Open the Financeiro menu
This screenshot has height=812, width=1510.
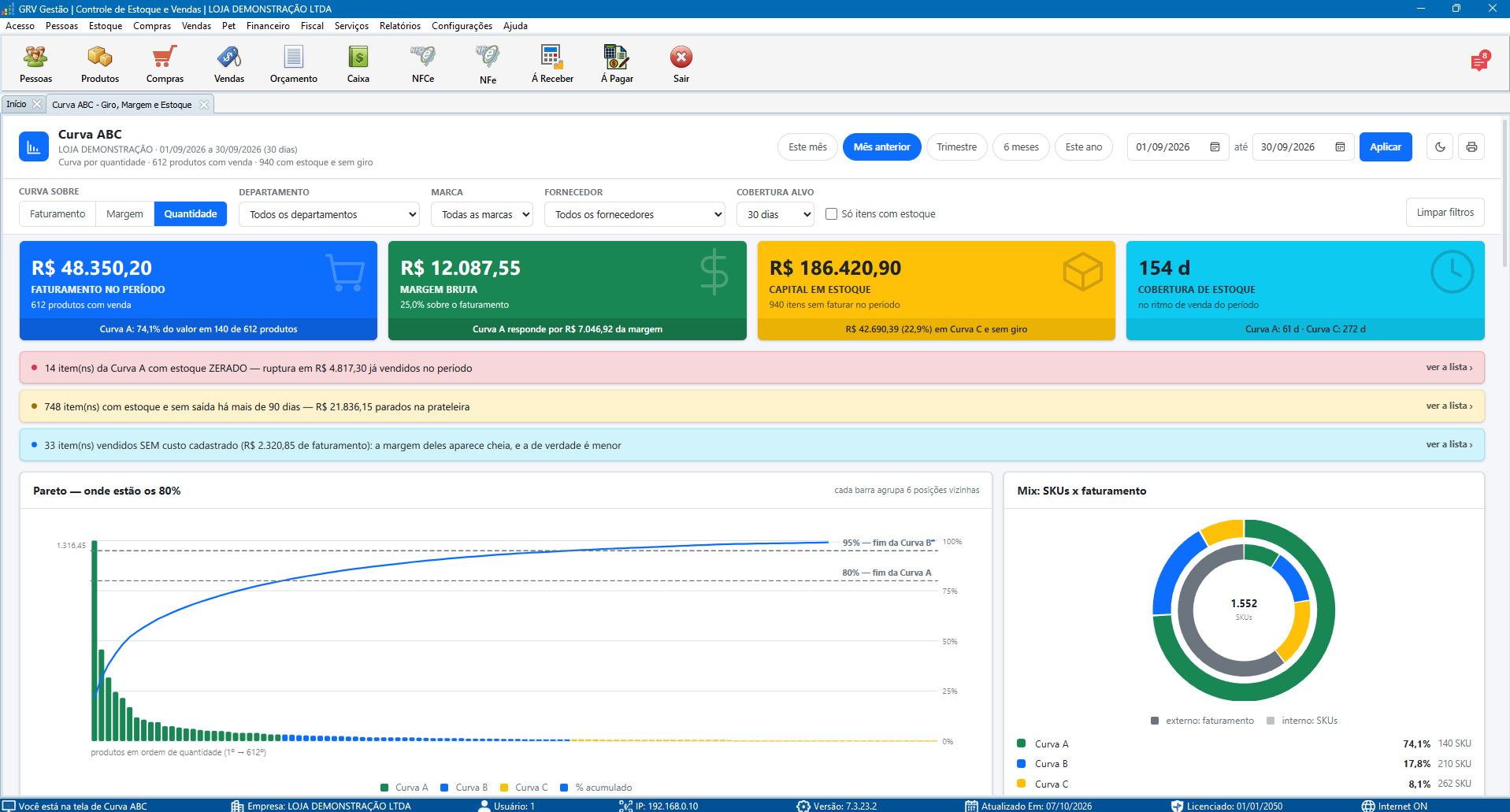point(268,26)
